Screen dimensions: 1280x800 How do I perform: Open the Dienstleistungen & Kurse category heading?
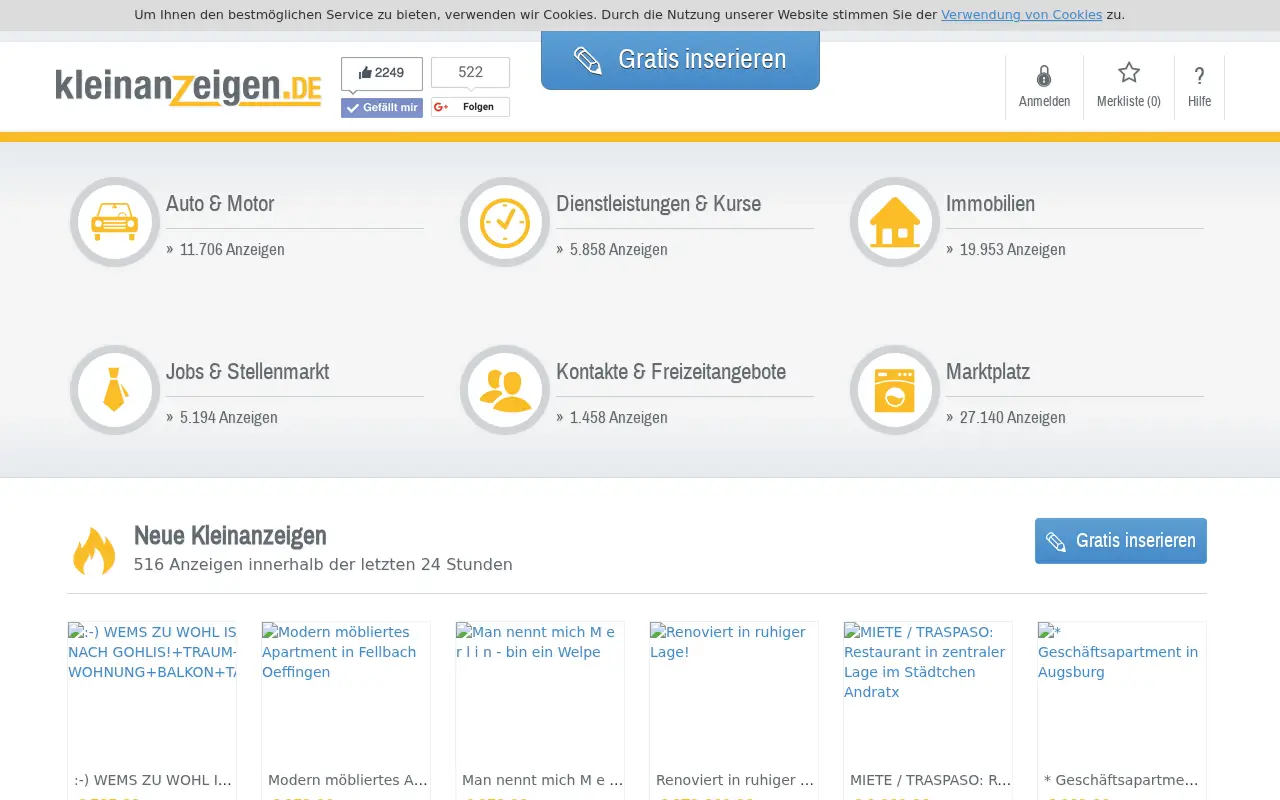tap(658, 203)
